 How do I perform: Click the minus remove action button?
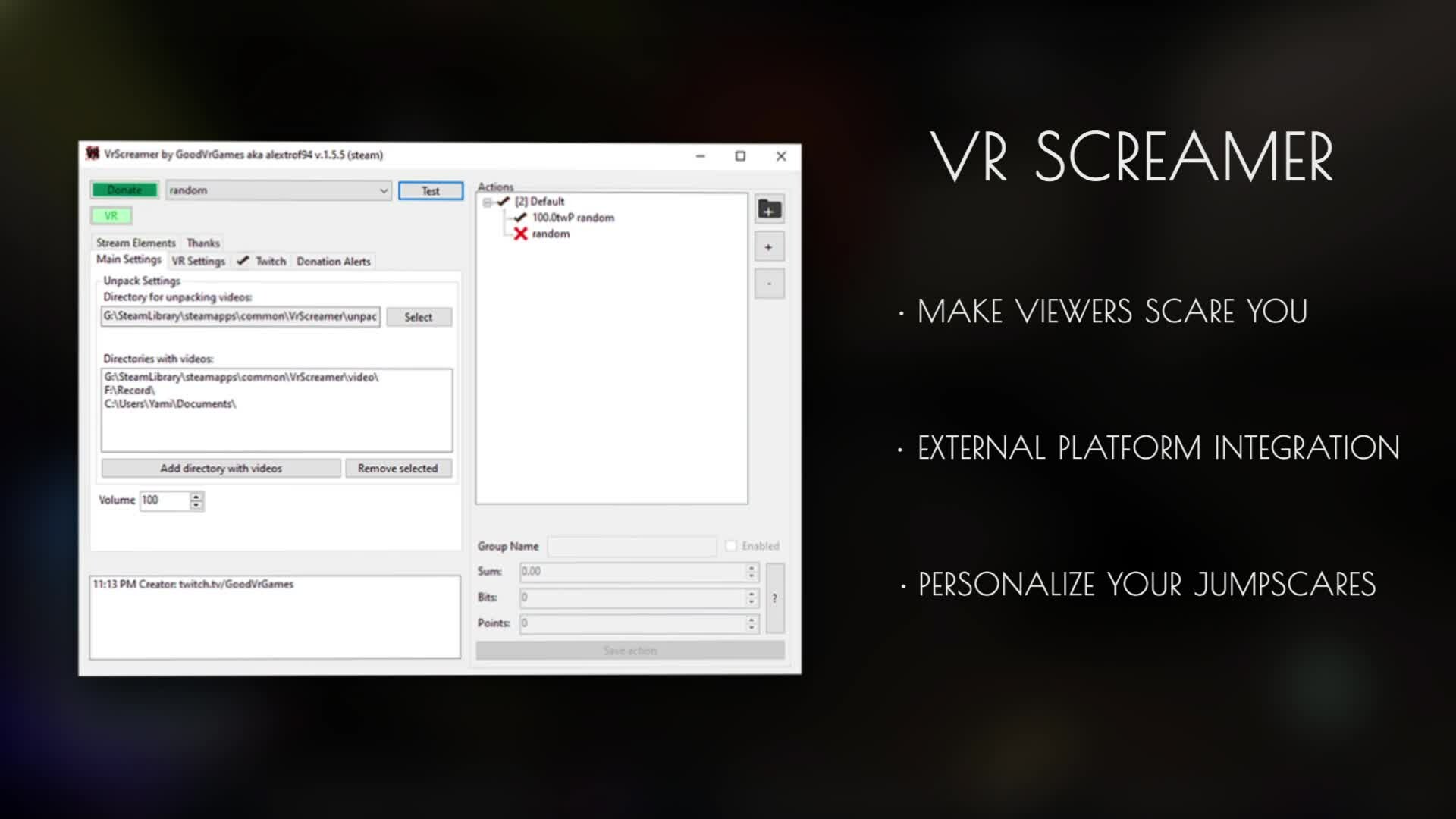(769, 284)
